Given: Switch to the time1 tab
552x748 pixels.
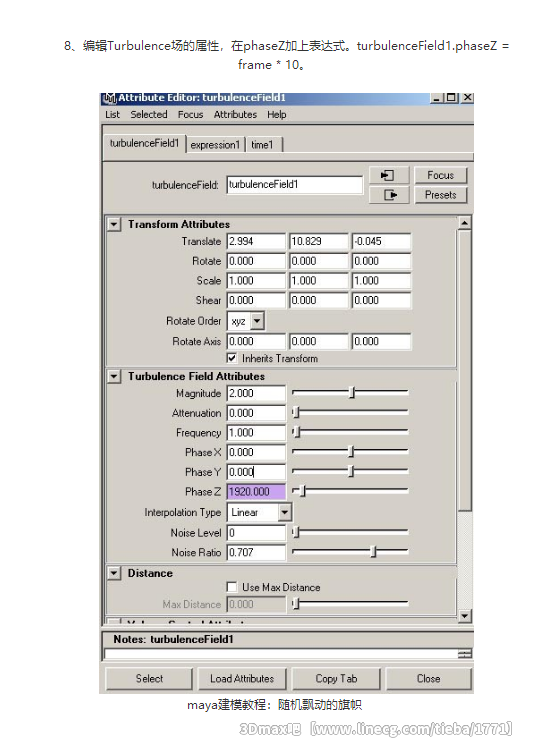Looking at the screenshot, I should pyautogui.click(x=263, y=145).
